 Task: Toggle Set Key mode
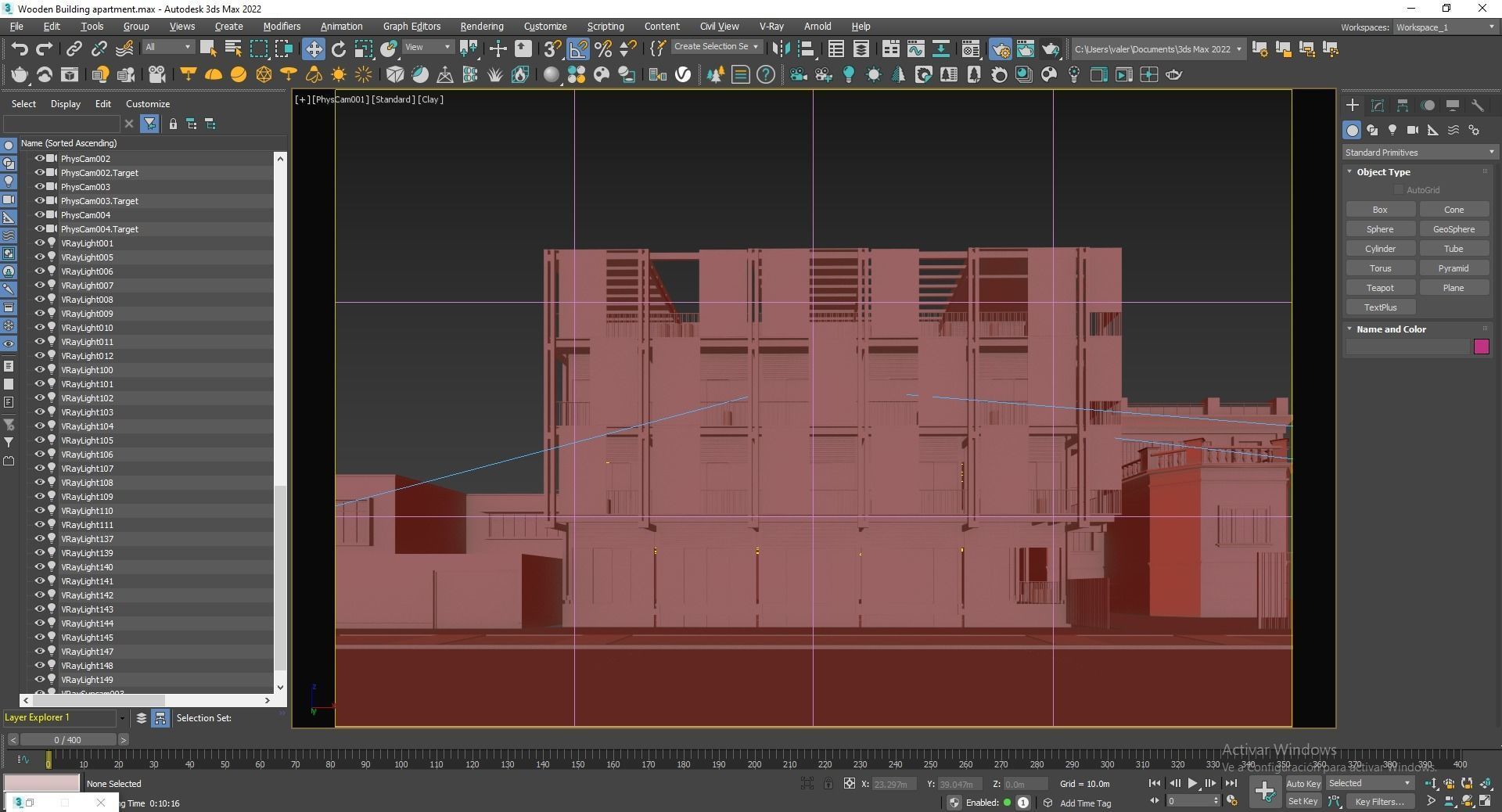(x=1303, y=801)
